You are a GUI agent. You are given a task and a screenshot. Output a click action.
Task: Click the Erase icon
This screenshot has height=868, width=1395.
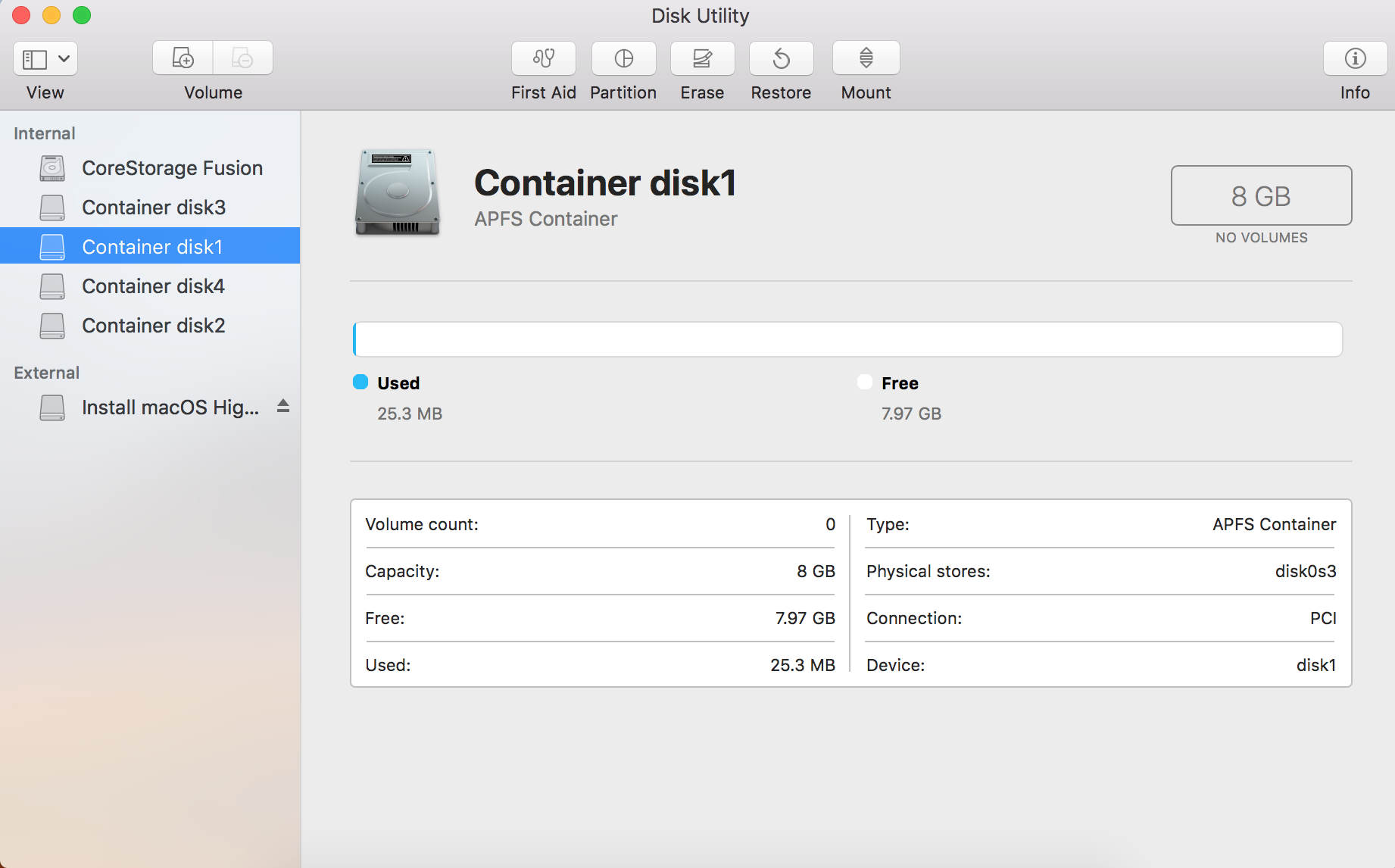(701, 58)
